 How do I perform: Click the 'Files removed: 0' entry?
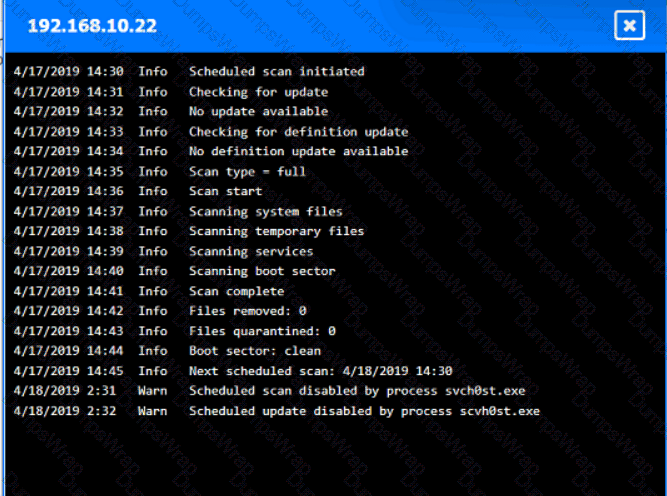point(247,311)
